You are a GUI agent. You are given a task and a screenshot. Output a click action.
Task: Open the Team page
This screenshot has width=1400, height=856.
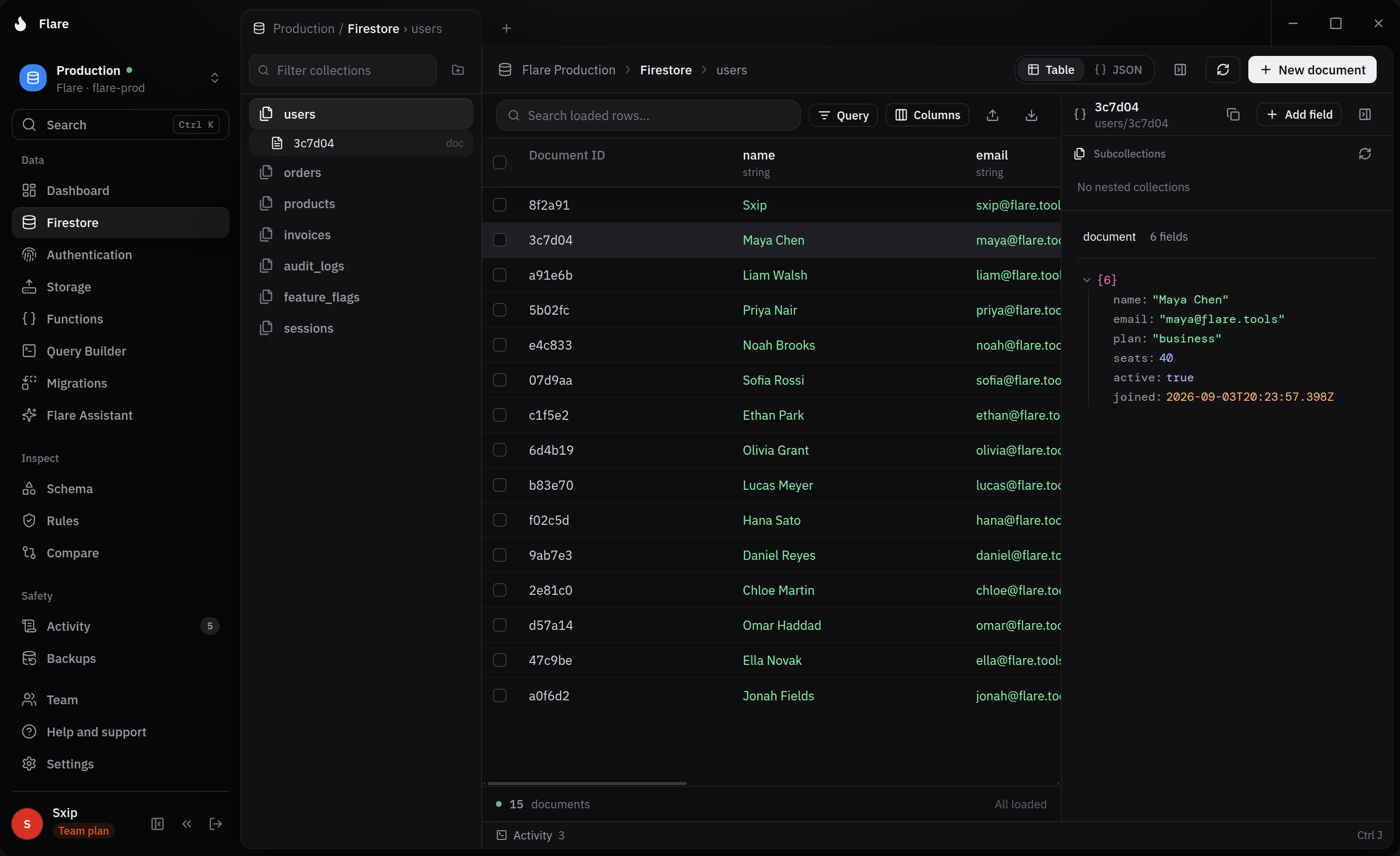pos(121,700)
